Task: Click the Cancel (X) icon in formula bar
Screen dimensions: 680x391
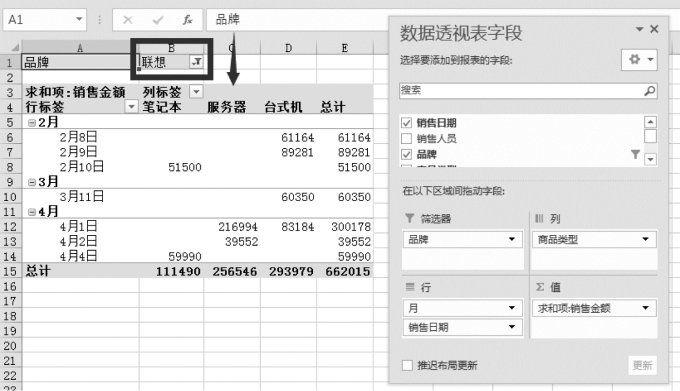Action: [x=128, y=20]
